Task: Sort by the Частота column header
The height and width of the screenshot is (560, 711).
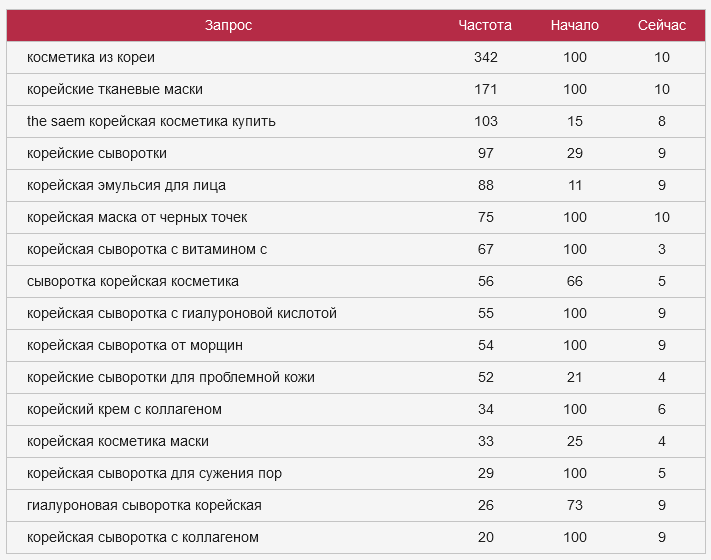Action: 485,25
